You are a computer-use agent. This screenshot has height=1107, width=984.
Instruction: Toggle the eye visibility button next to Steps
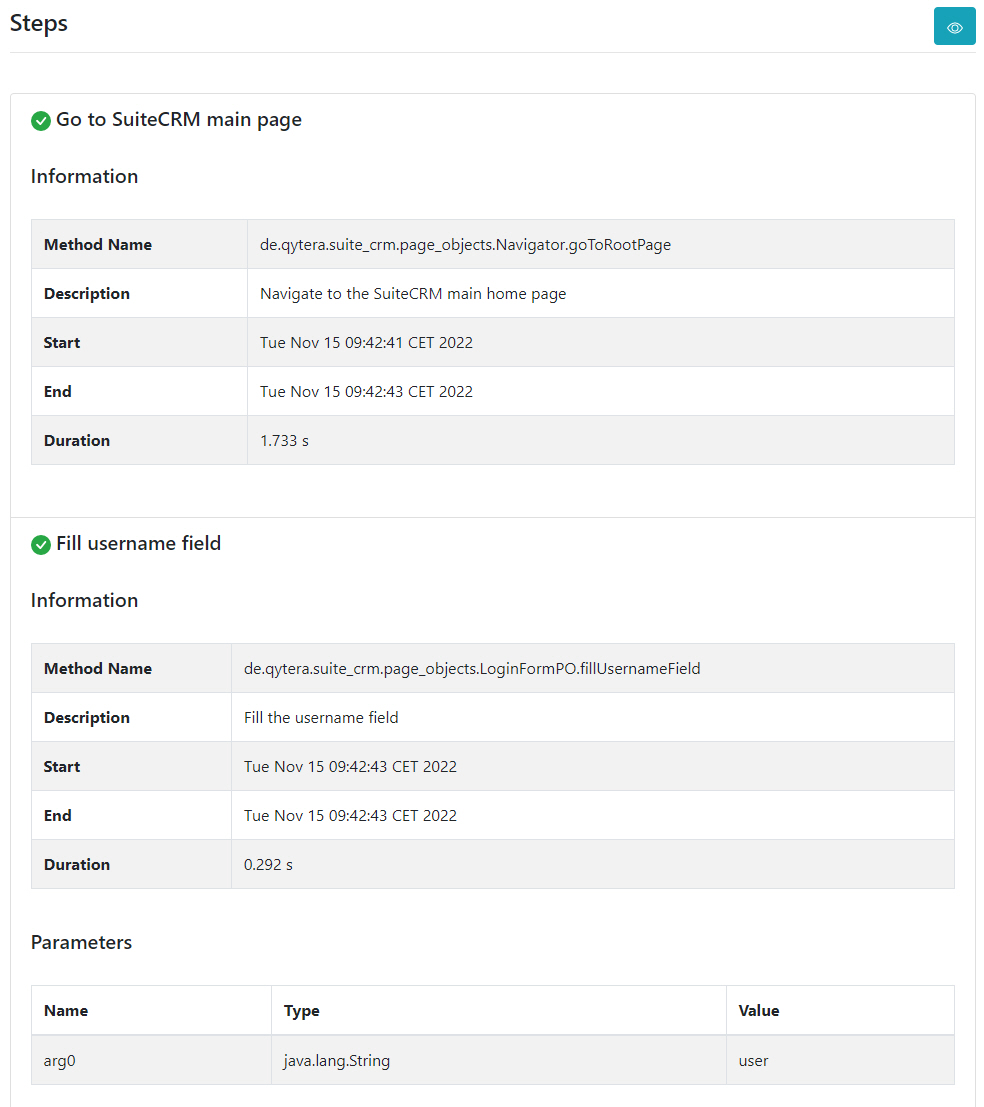[954, 27]
